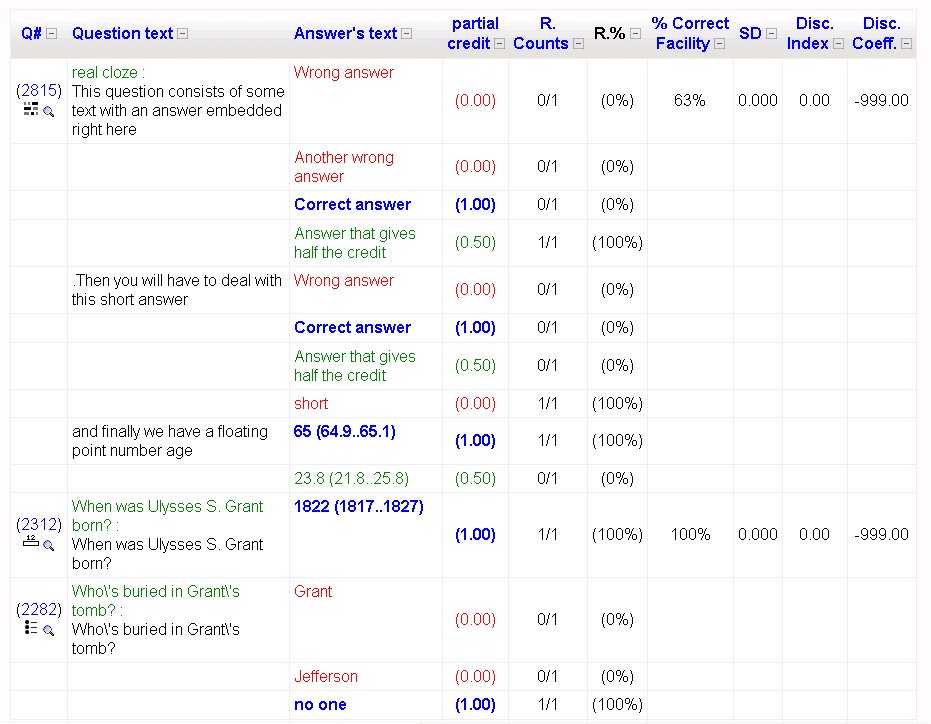Open question number 2815 link
This screenshot has height=724, width=931.
(x=39, y=90)
